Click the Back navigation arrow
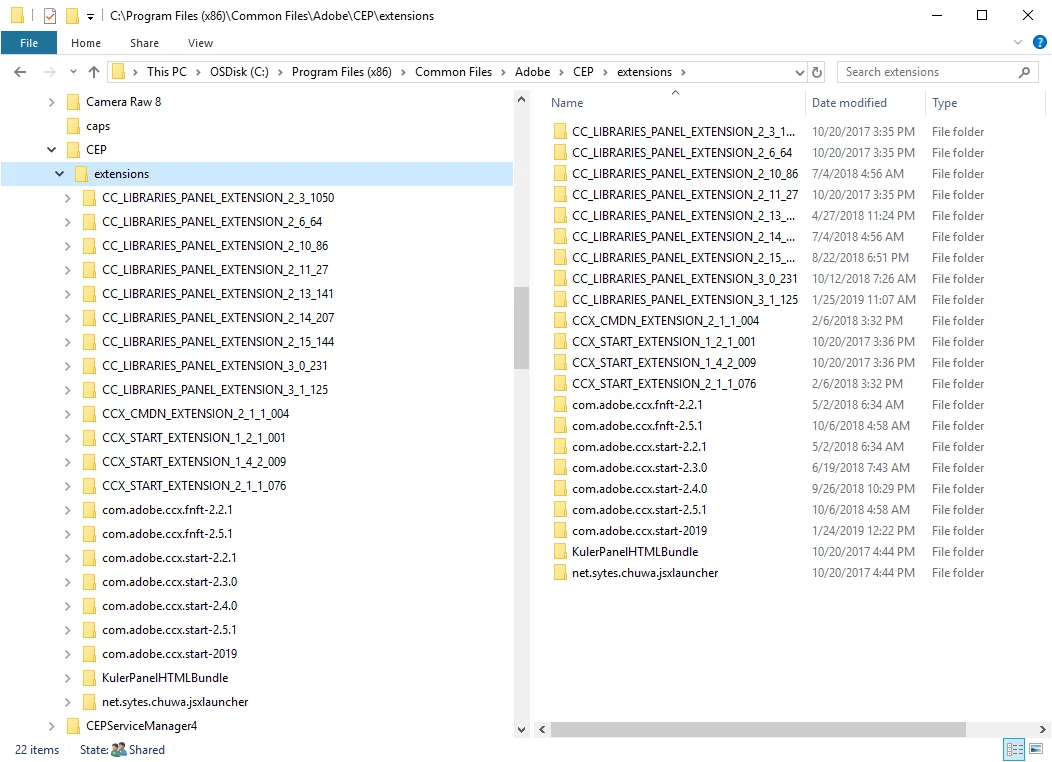 pos(20,72)
